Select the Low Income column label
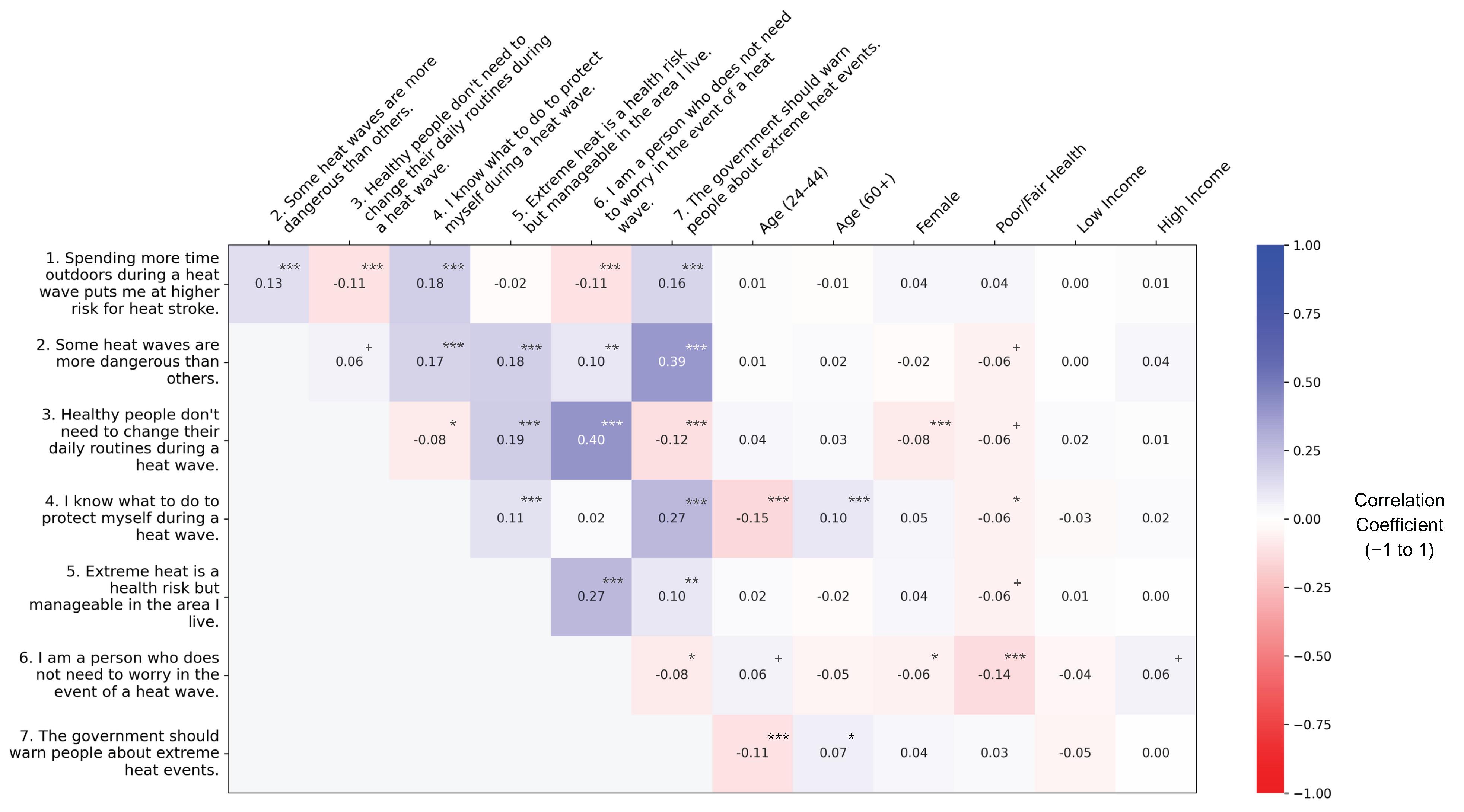The image size is (1464, 812). tap(1111, 199)
